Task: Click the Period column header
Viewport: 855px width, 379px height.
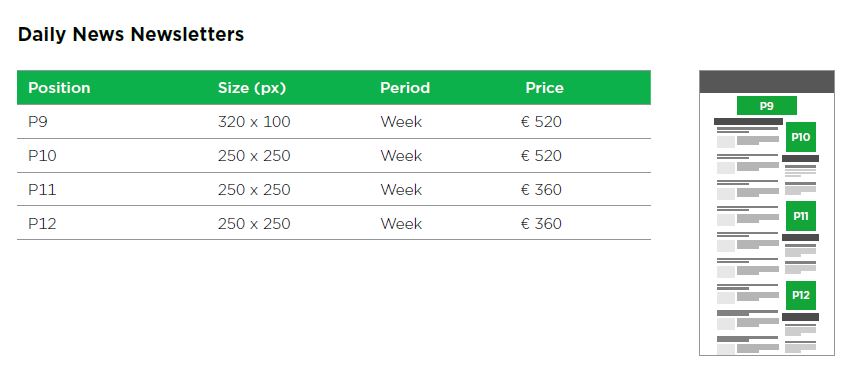Action: [x=405, y=88]
